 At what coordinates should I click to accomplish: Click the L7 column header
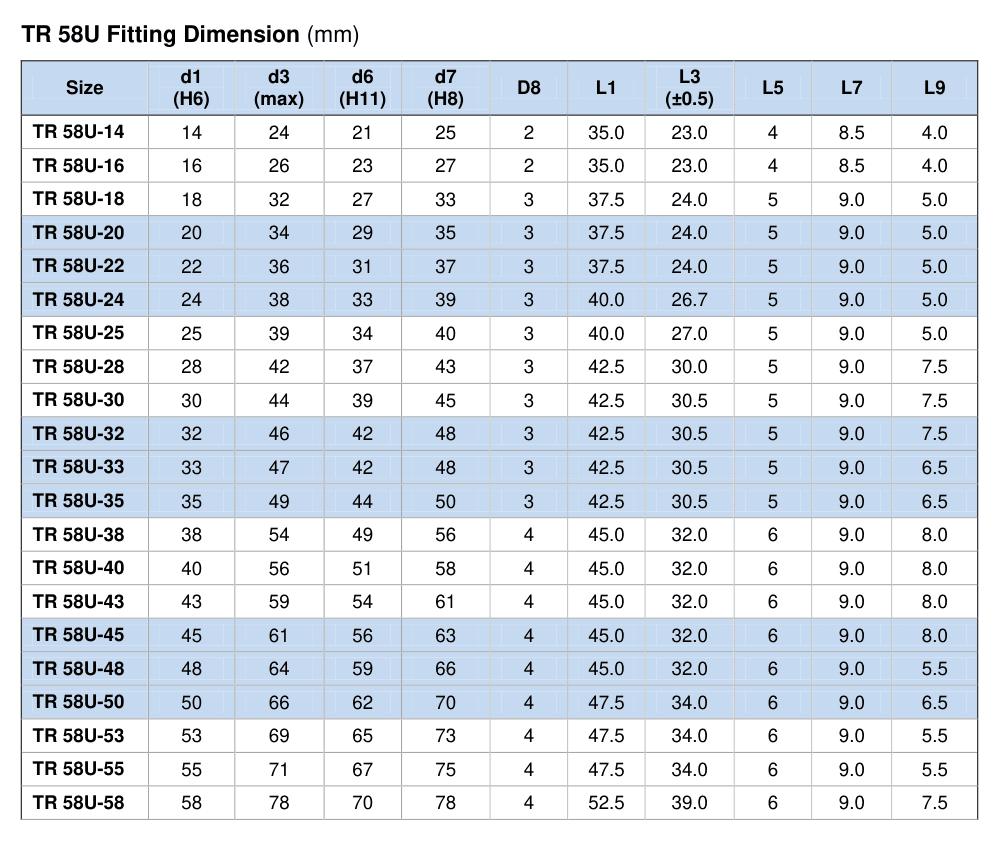point(852,88)
